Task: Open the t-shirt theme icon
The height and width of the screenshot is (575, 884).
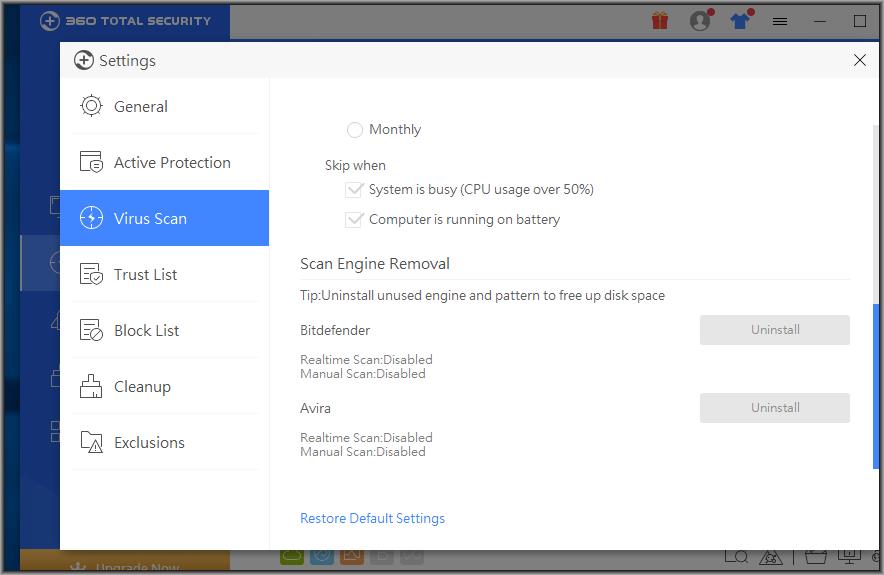Action: tap(740, 20)
